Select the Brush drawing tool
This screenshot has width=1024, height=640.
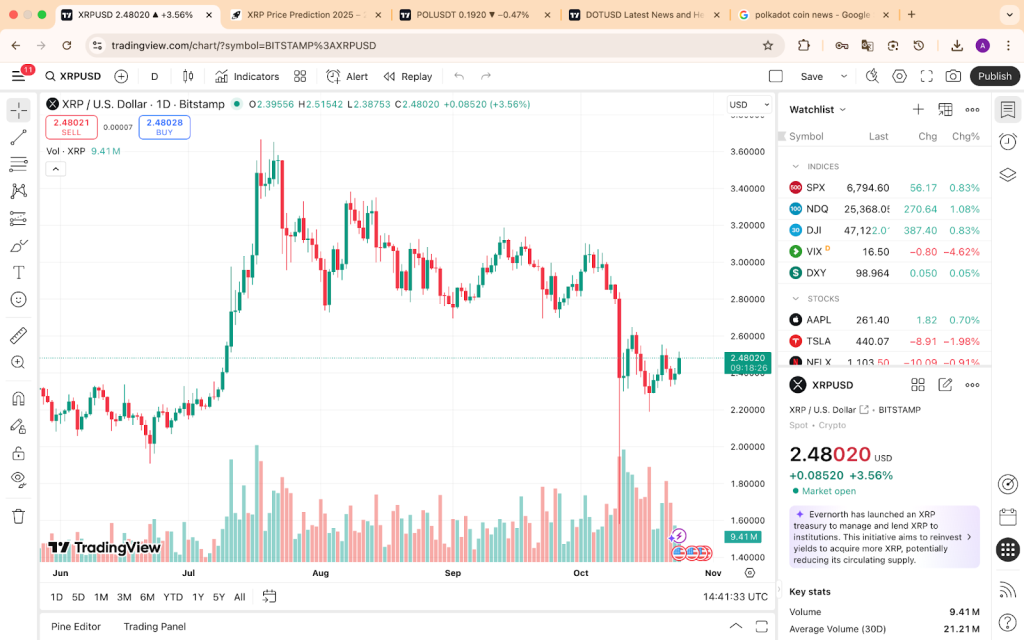(17, 244)
